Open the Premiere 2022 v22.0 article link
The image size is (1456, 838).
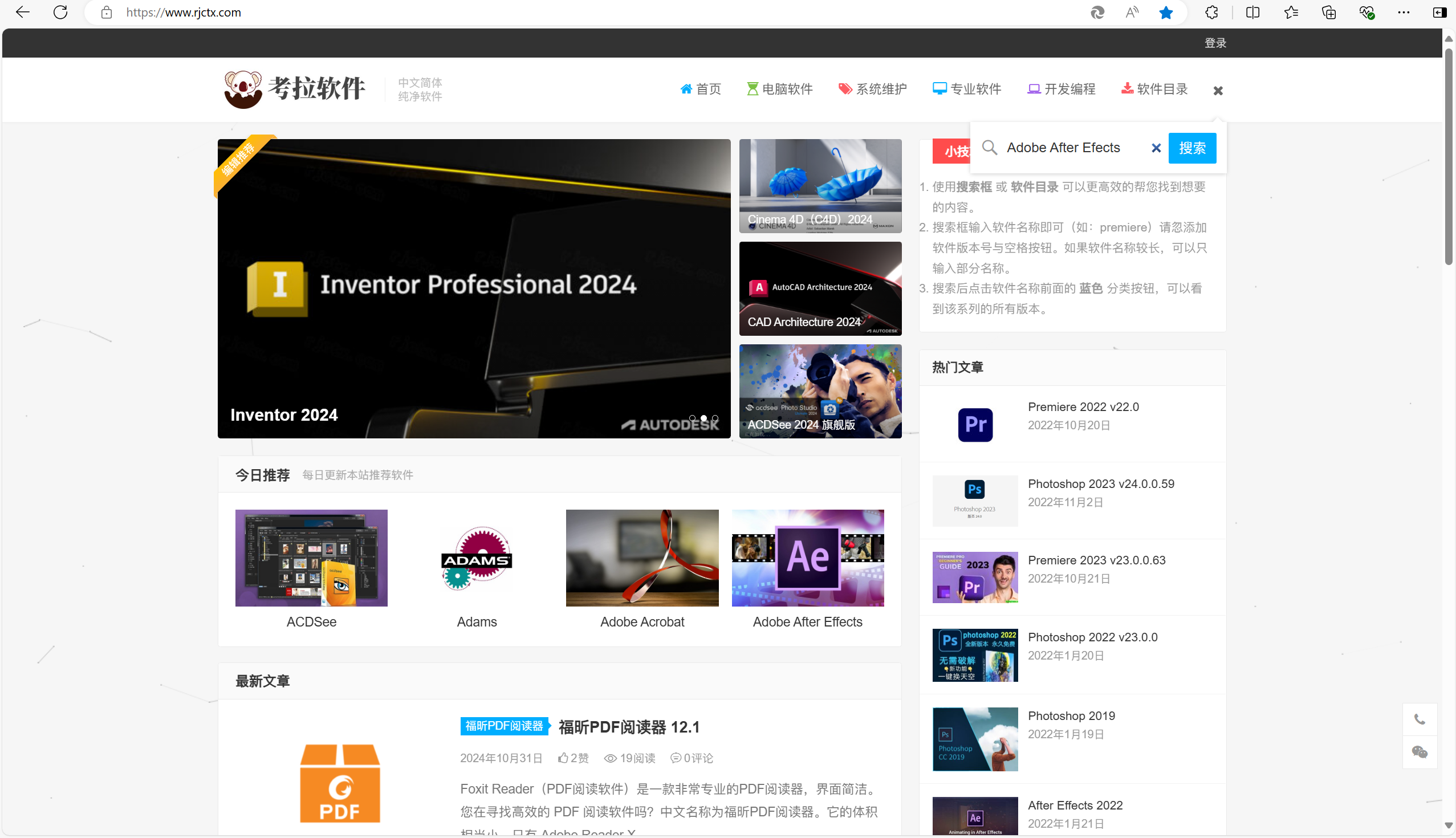click(x=1083, y=406)
